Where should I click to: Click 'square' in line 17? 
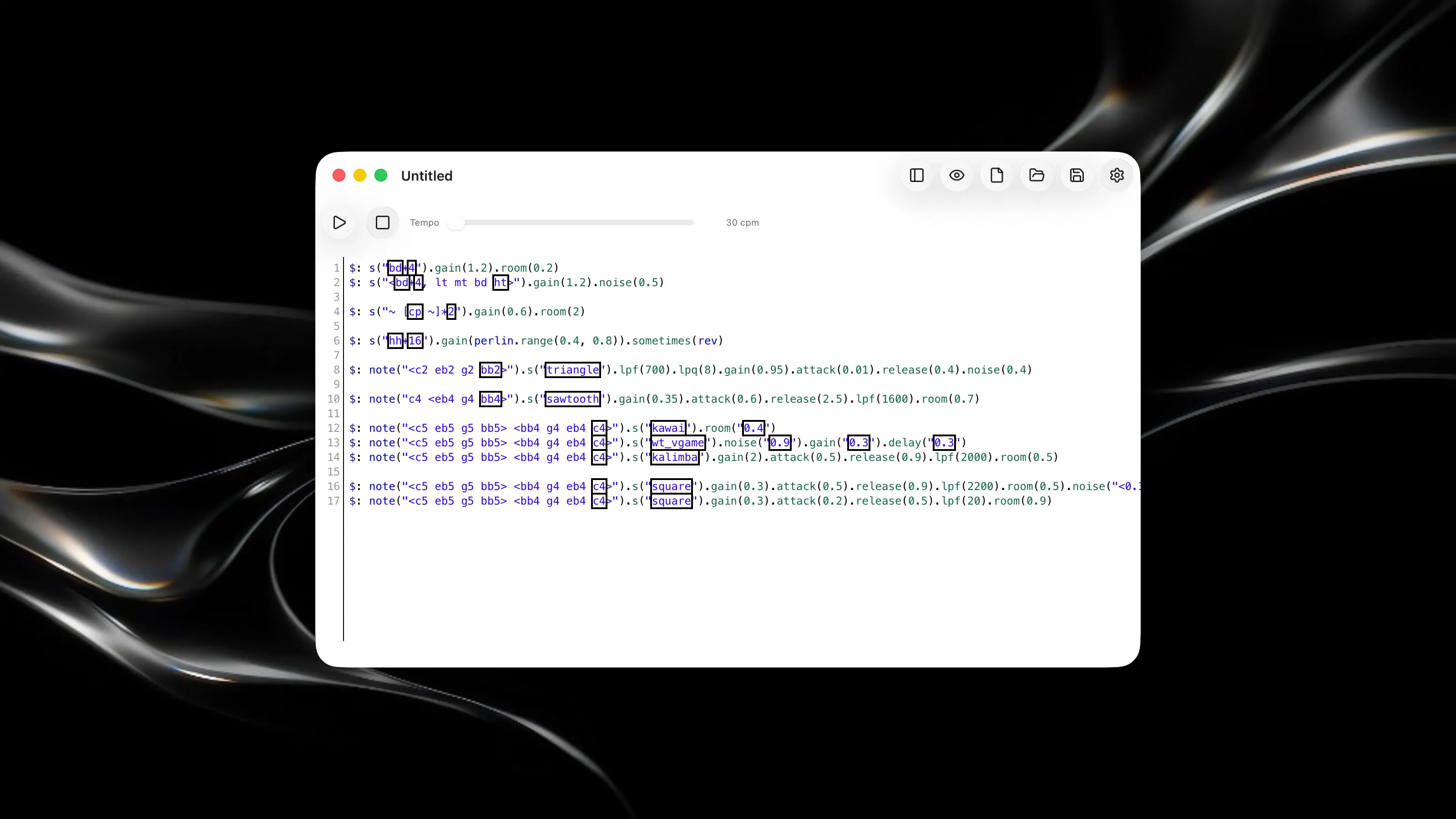pyautogui.click(x=672, y=501)
